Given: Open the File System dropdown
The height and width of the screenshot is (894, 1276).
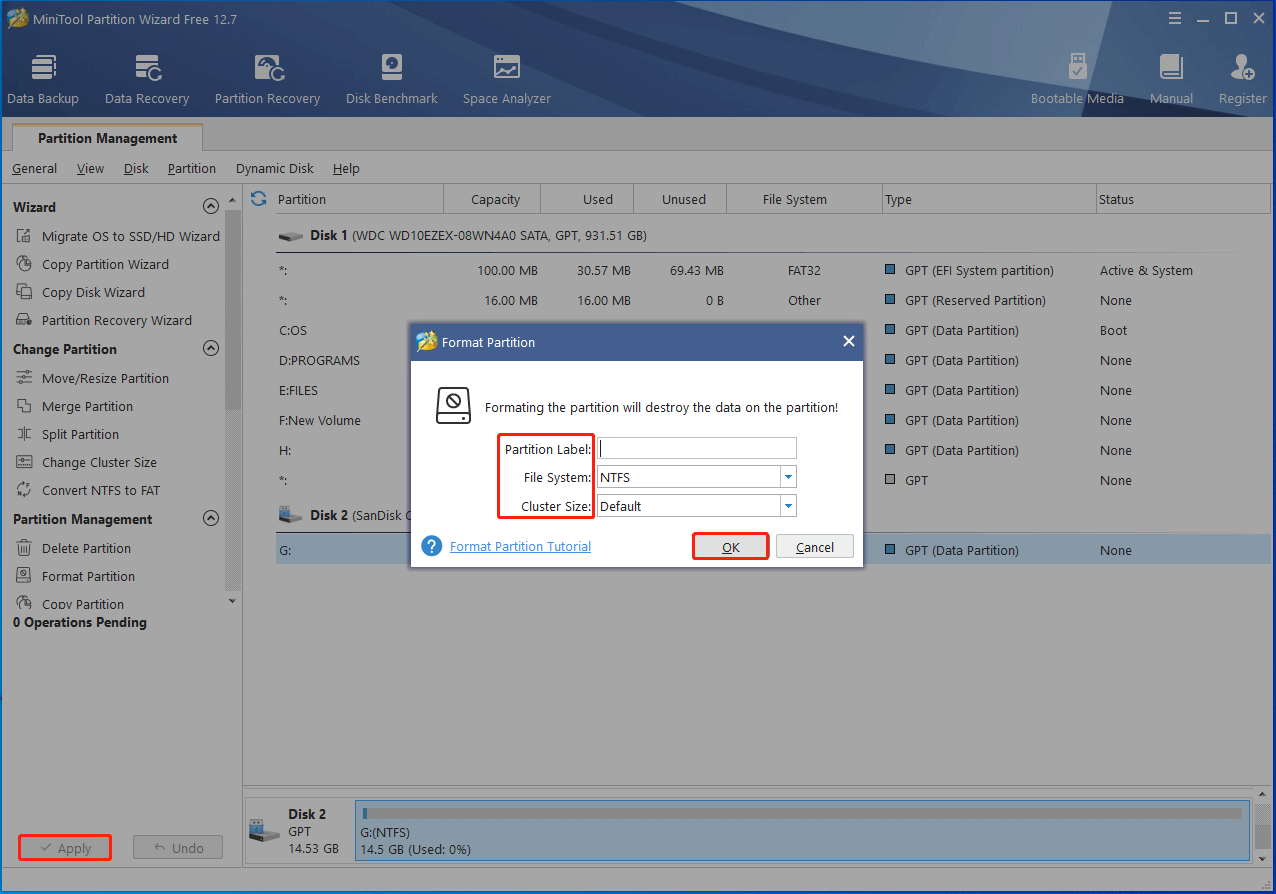Looking at the screenshot, I should click(788, 477).
